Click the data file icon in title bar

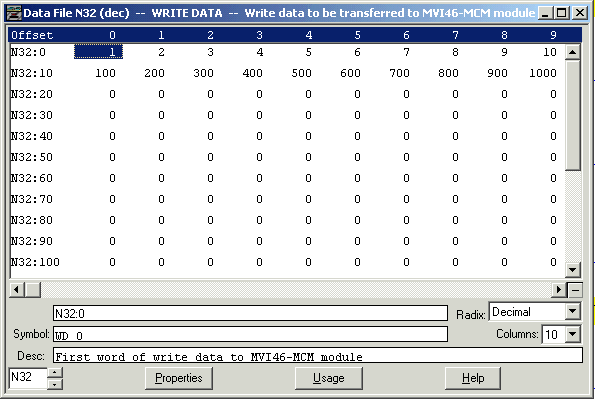click(x=14, y=13)
